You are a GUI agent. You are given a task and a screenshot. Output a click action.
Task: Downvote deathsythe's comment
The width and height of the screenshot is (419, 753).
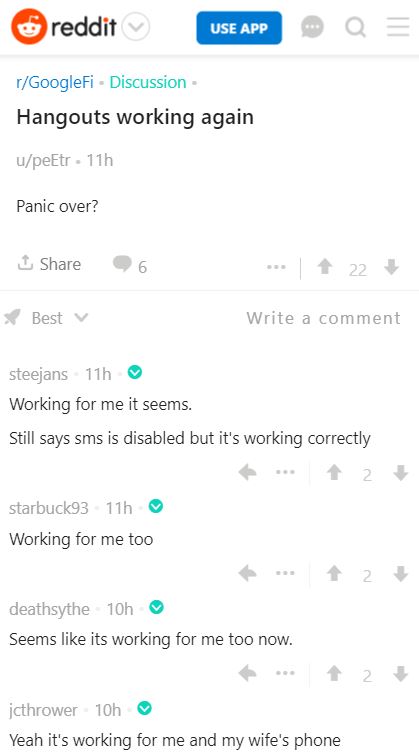[x=401, y=675]
